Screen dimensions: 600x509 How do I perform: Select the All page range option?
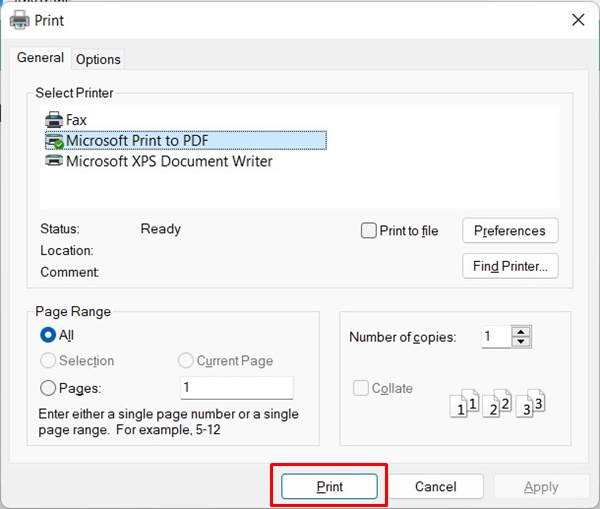48,336
